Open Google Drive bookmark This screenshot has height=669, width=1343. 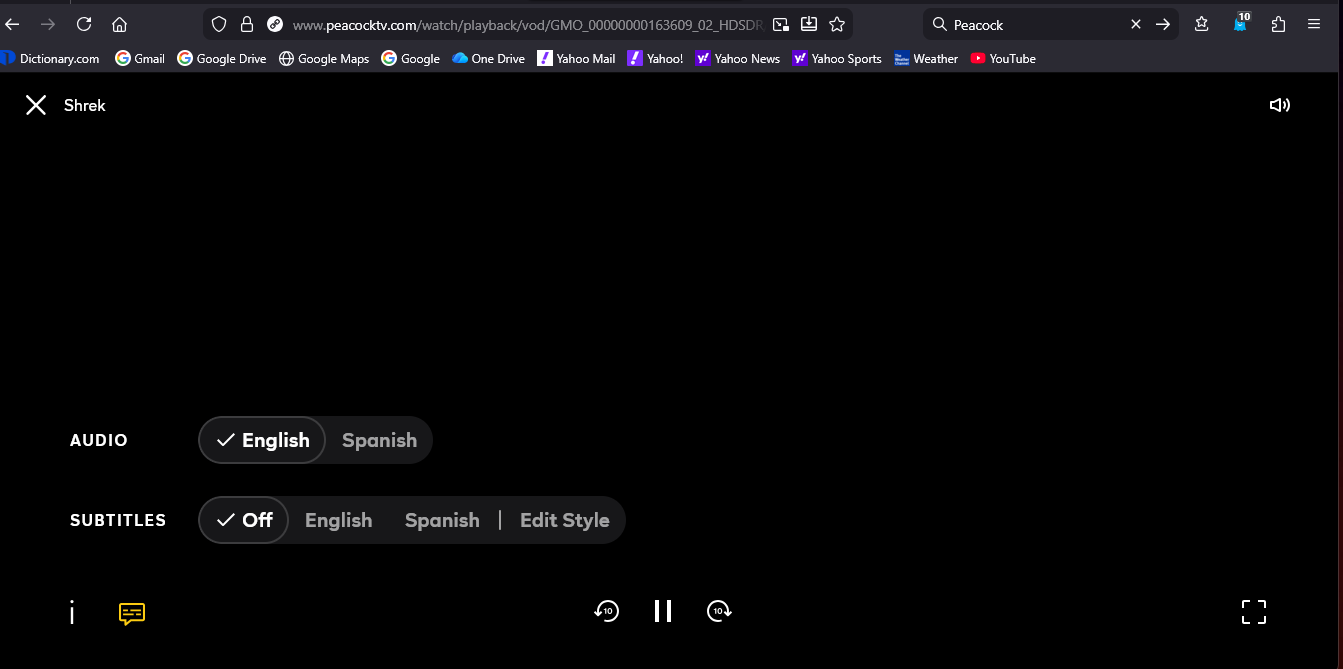click(x=222, y=59)
